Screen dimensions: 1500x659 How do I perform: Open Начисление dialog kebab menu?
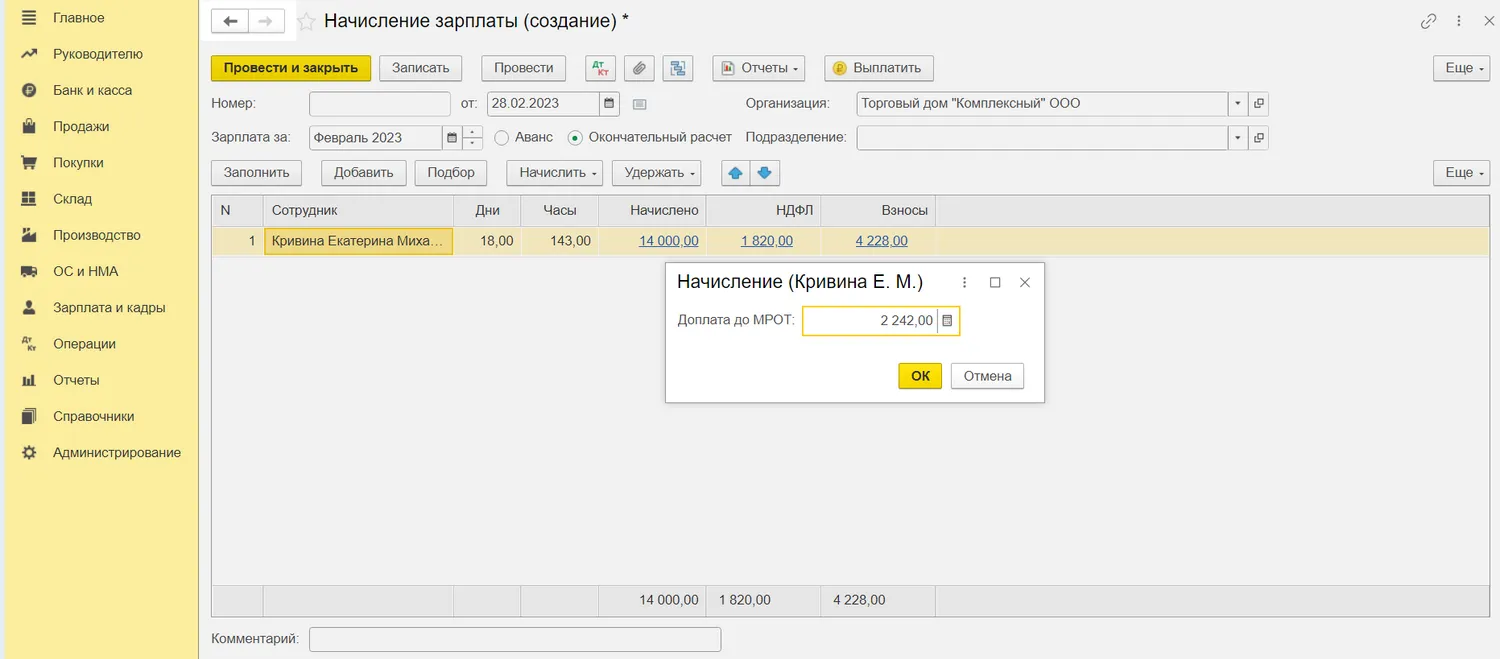964,282
